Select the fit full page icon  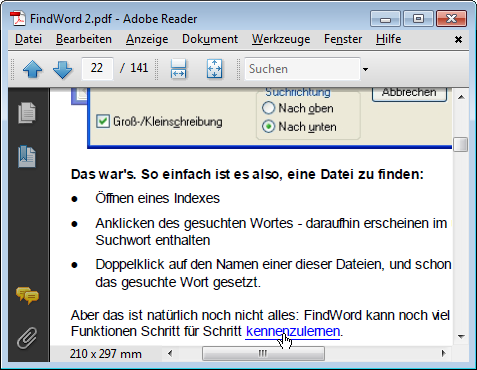pos(214,69)
